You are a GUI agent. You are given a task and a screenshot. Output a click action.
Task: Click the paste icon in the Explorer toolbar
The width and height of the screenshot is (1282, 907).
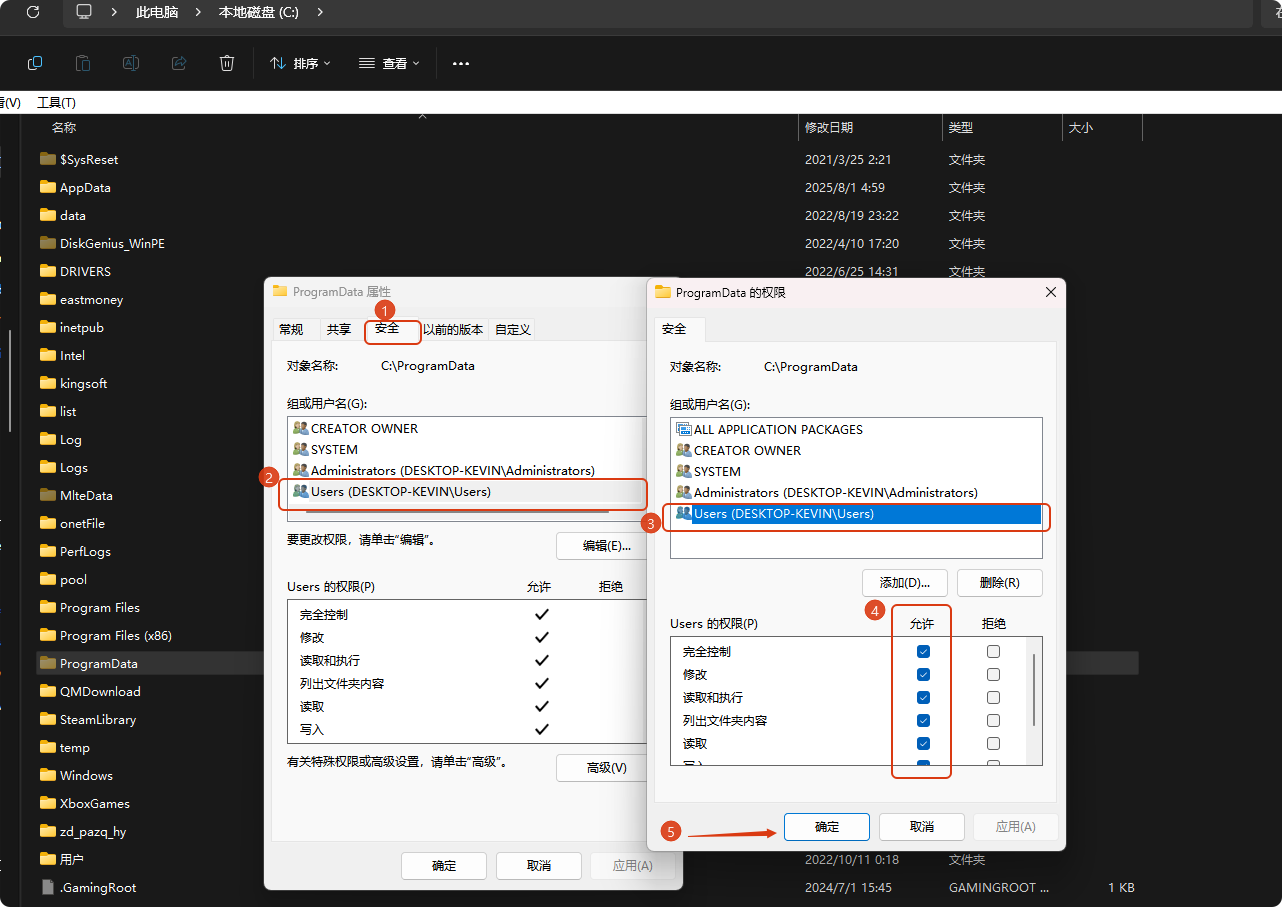(x=83, y=63)
